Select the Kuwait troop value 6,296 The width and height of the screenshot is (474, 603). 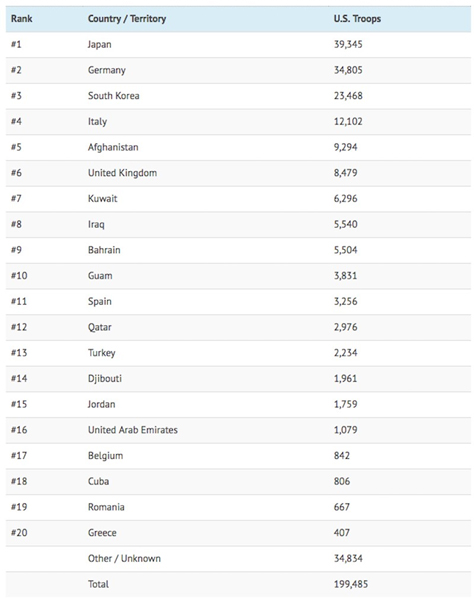click(x=345, y=199)
